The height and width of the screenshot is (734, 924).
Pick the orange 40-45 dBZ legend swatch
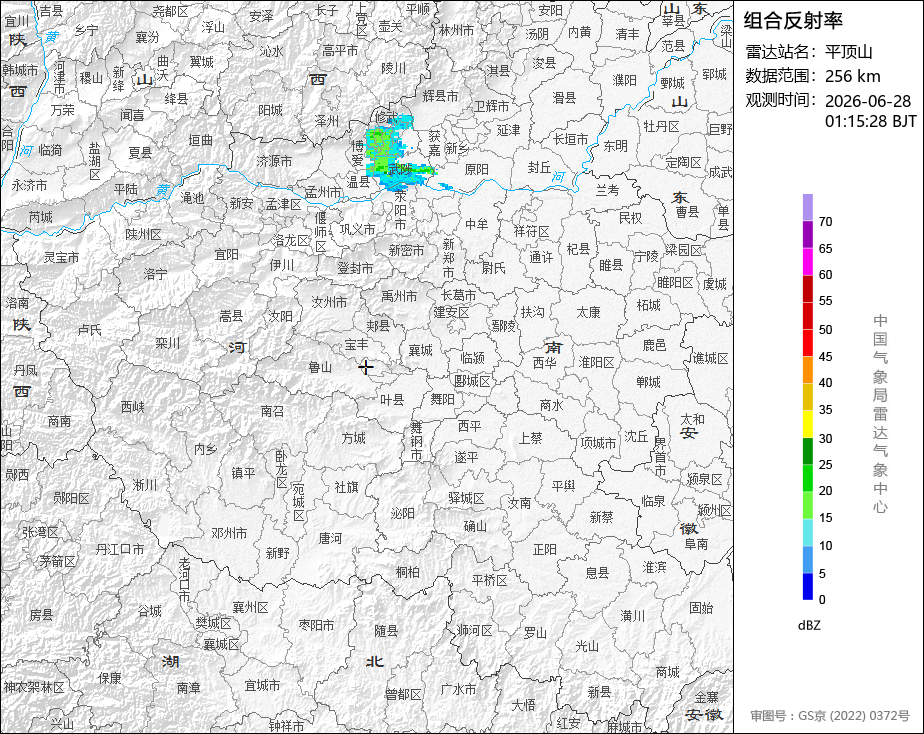tap(808, 370)
